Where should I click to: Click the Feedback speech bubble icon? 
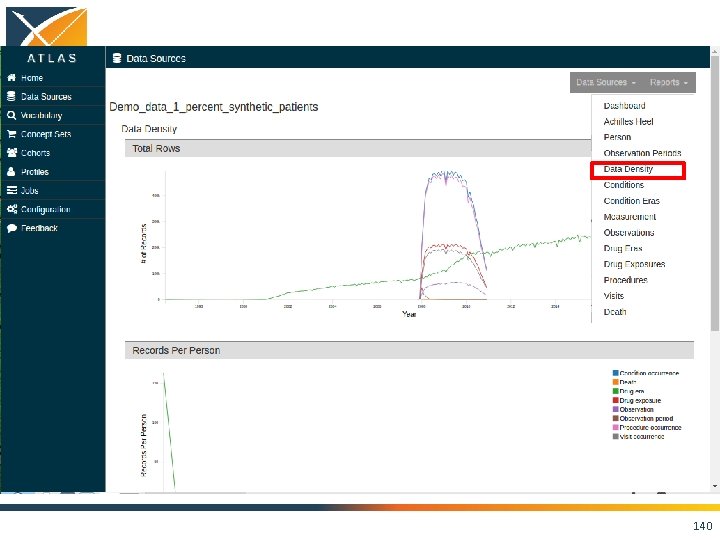coord(12,228)
